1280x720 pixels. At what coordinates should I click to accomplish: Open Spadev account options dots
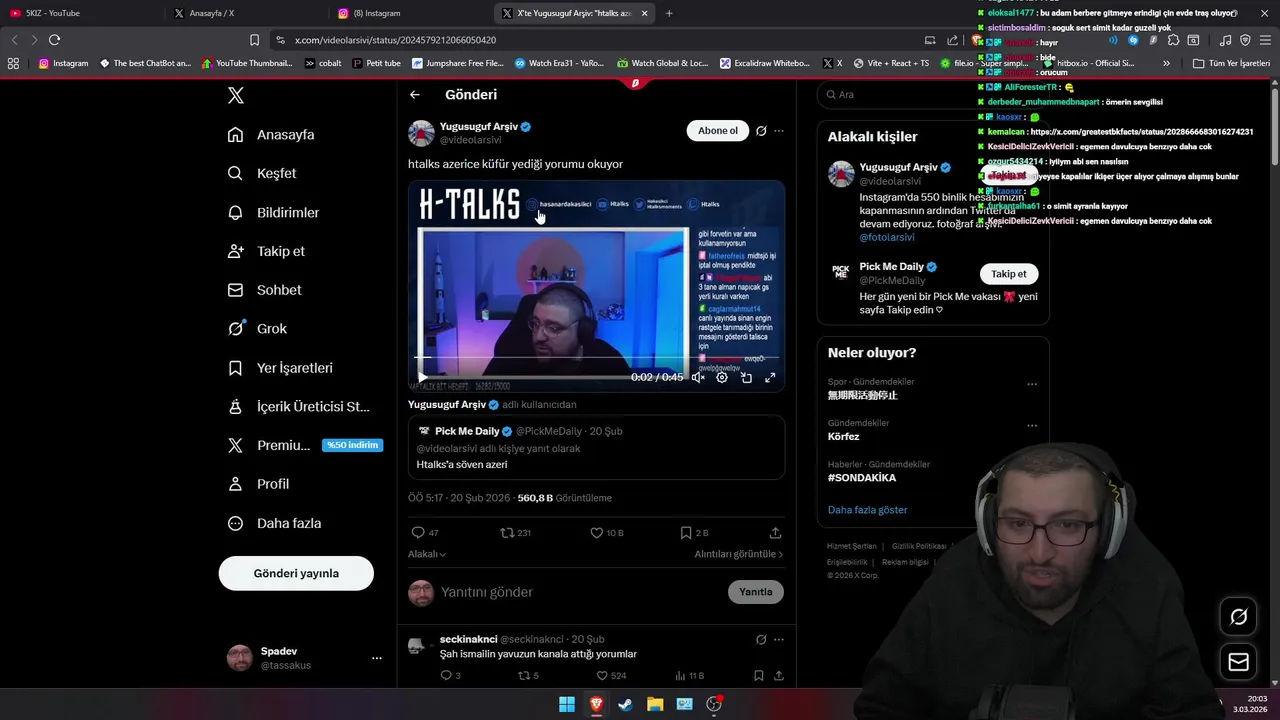pyautogui.click(x=377, y=658)
